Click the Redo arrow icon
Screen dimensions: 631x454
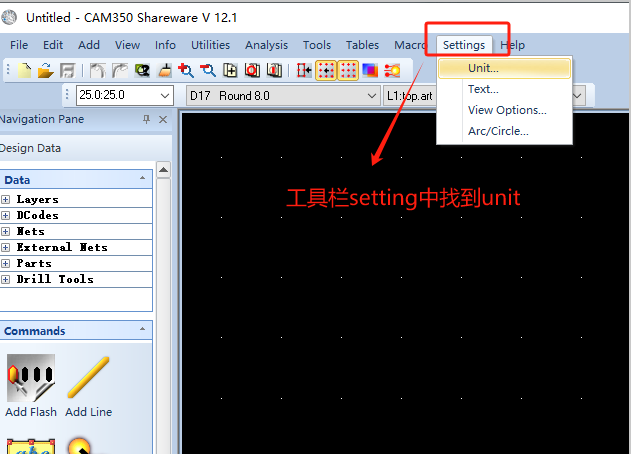pyautogui.click(x=120, y=70)
